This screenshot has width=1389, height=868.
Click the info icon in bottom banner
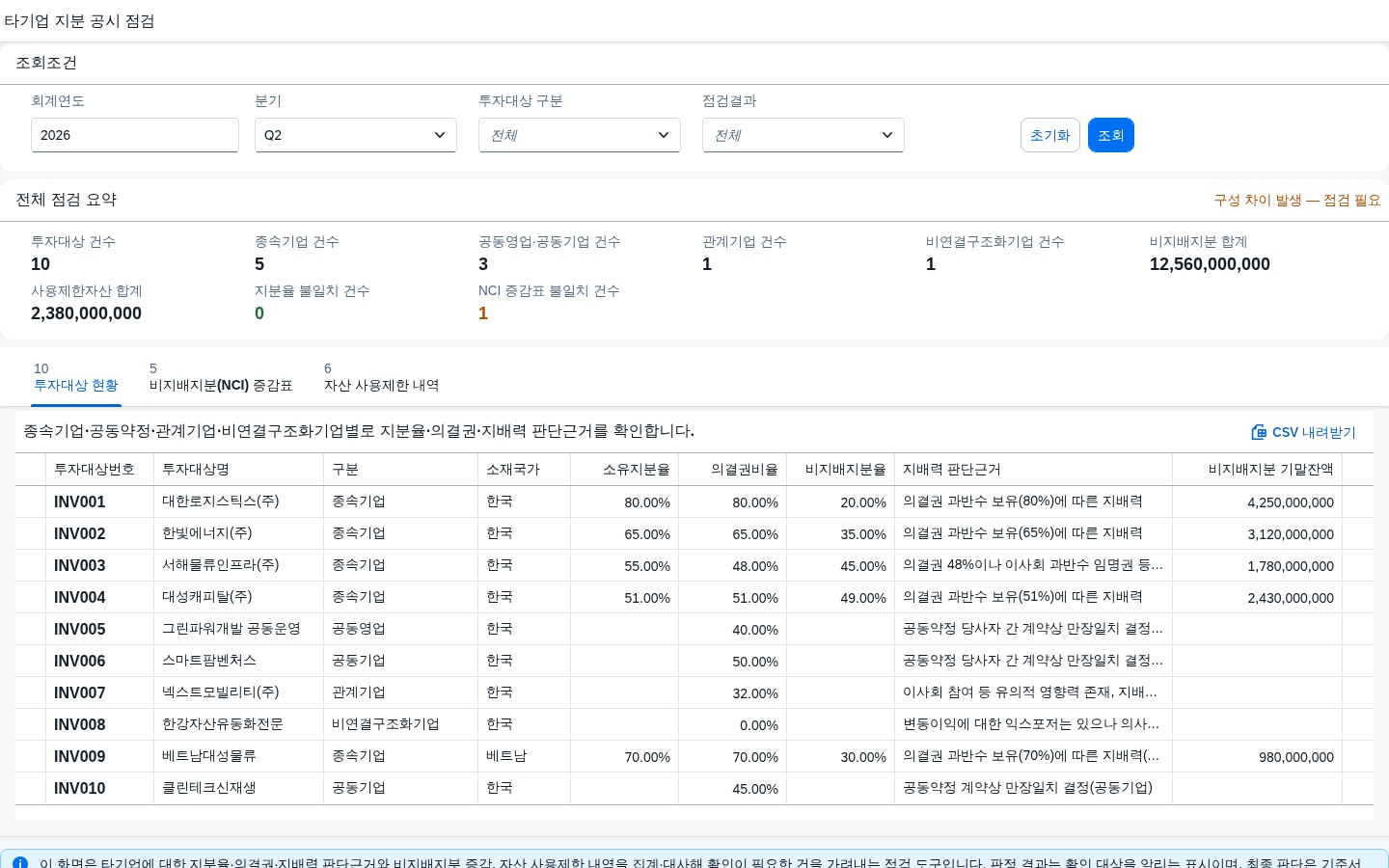point(19,863)
